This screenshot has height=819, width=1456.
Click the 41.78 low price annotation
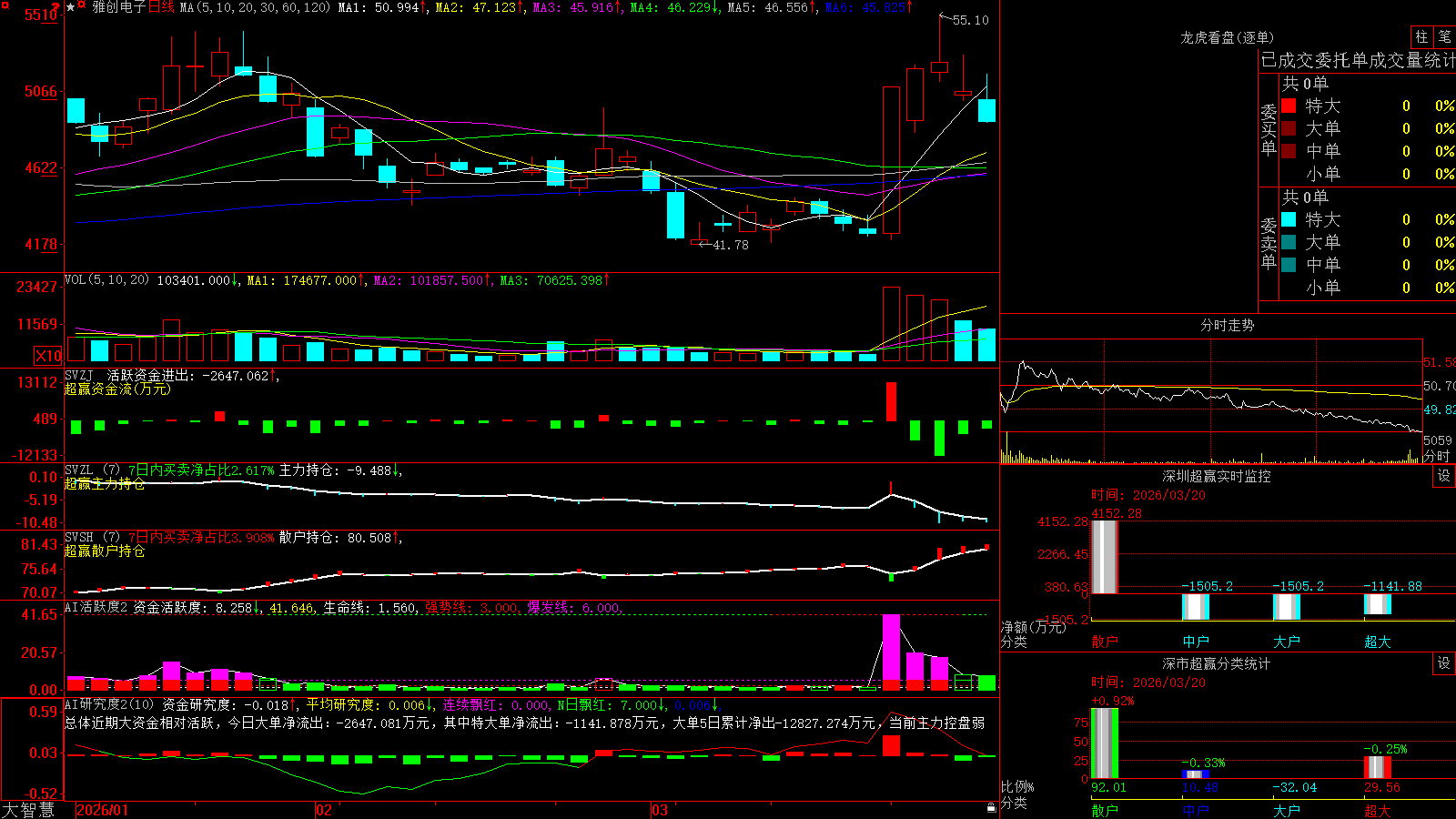tap(730, 245)
